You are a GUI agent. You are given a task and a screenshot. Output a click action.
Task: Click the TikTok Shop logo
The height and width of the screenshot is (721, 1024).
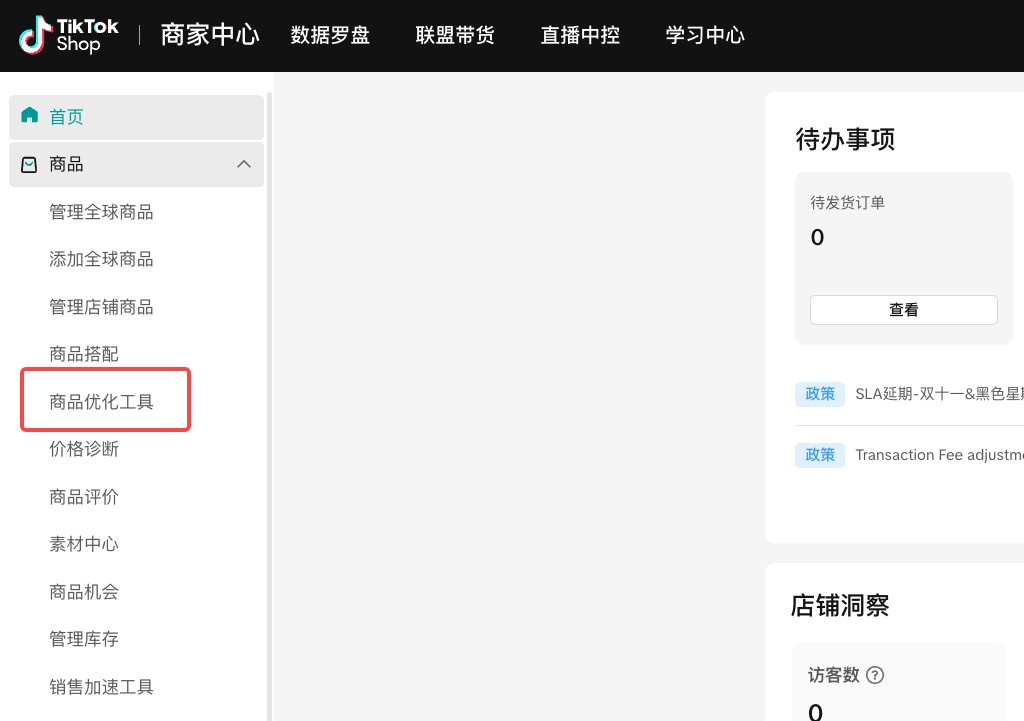[69, 35]
